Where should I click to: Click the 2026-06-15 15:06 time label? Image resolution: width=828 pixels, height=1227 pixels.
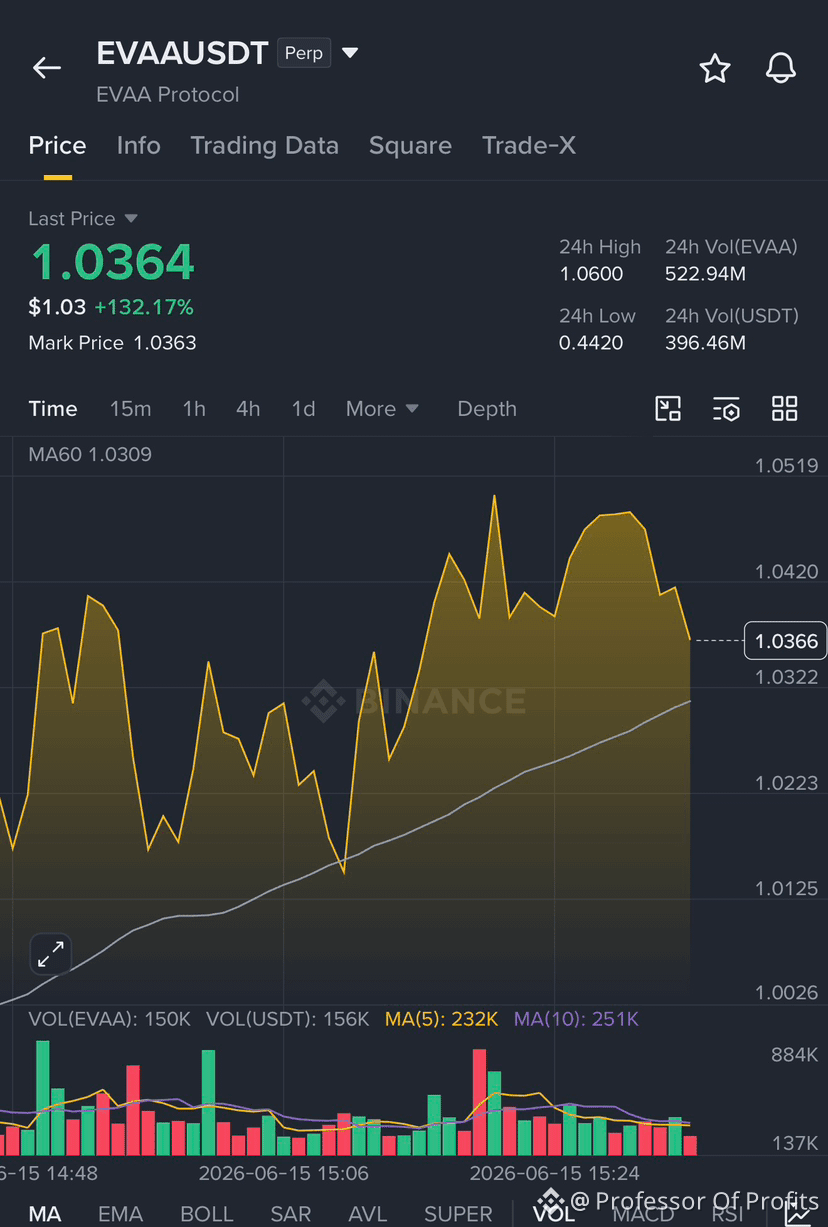coord(284,1173)
